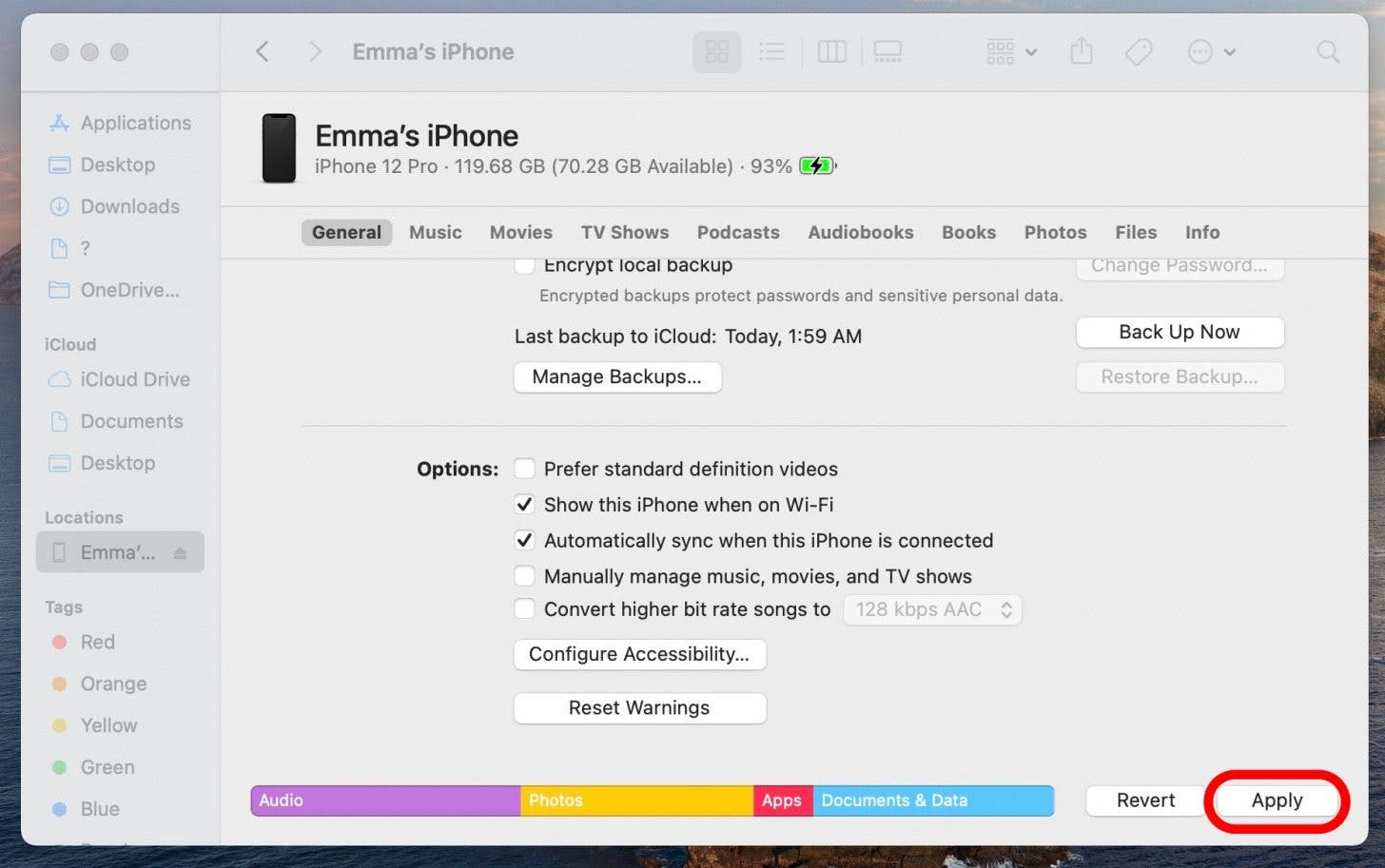The height and width of the screenshot is (868, 1385).
Task: Open the group-by options dropdown
Action: coord(1011,51)
